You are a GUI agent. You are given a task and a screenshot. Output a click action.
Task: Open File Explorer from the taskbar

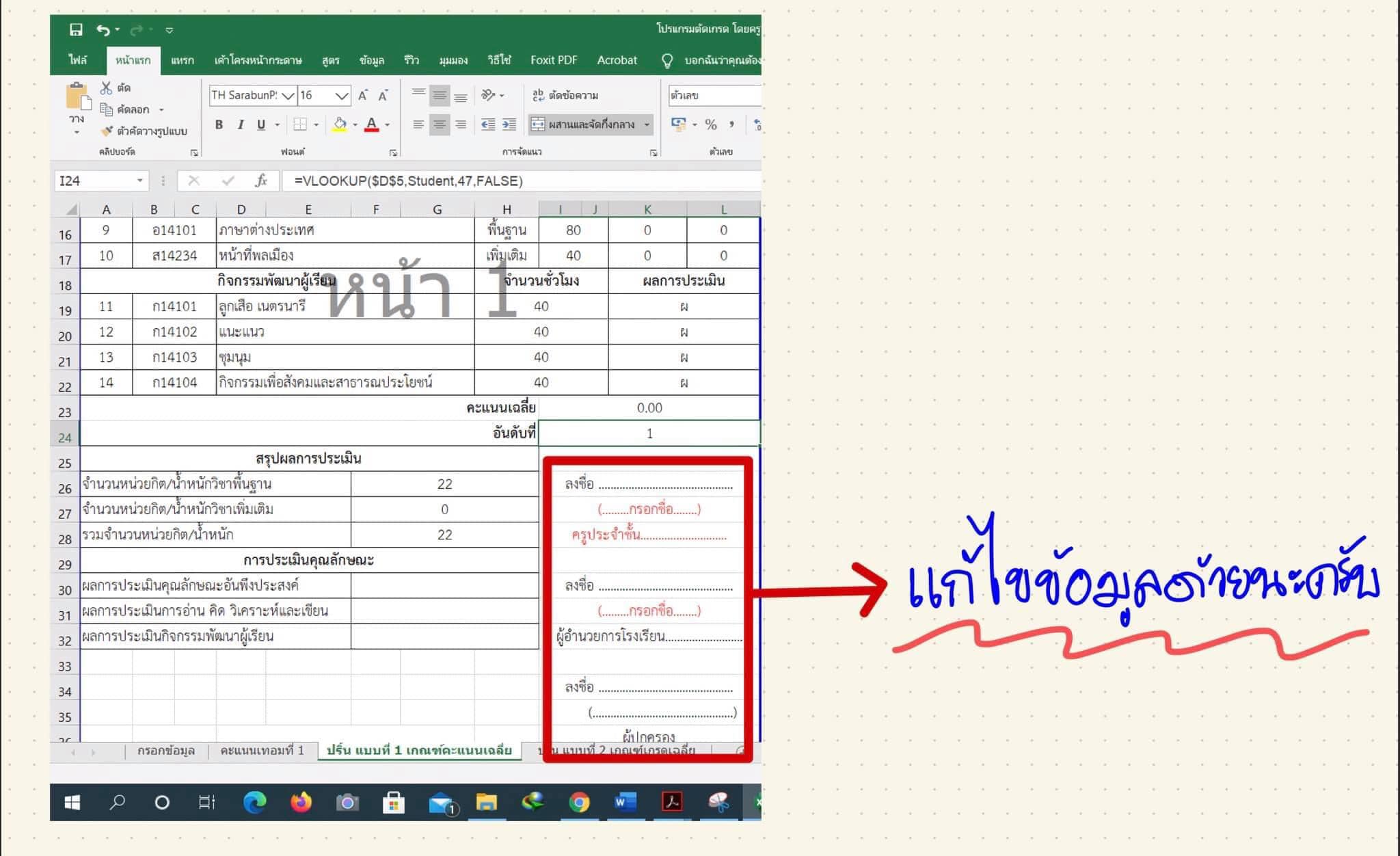pyautogui.click(x=486, y=802)
